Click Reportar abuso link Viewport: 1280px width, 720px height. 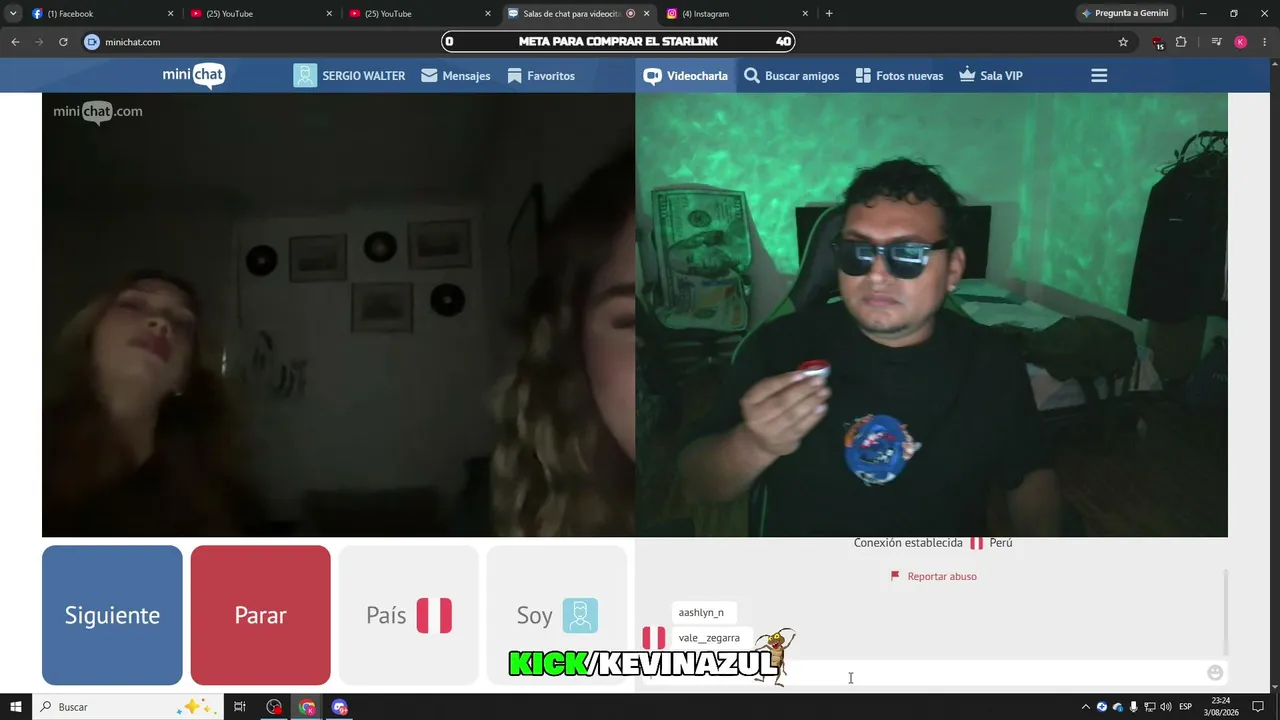[x=934, y=576]
